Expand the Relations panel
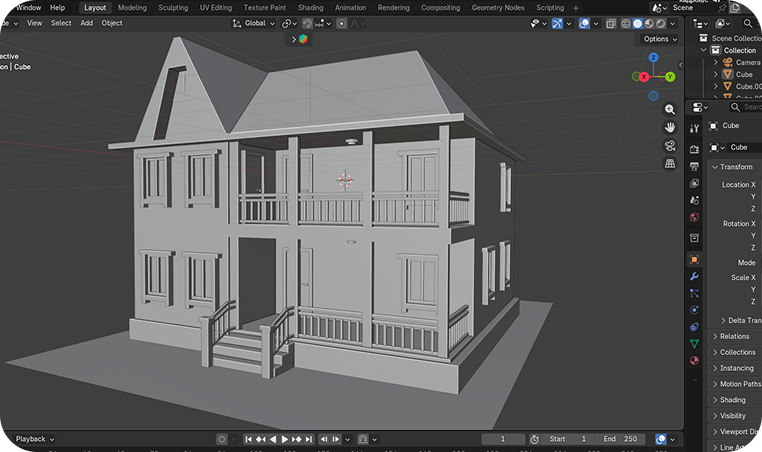Screen dimensions: 762x452 click(734, 336)
